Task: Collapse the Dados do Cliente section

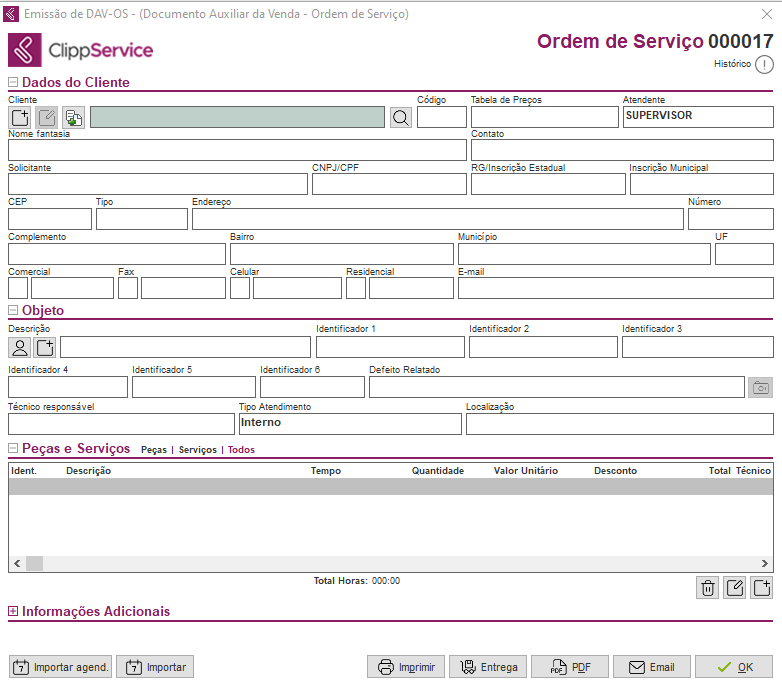Action: [13, 83]
